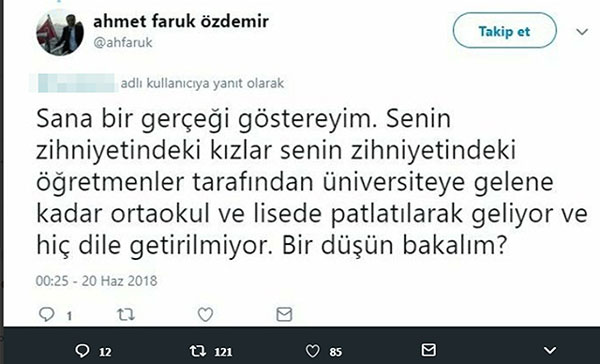Click the reply bubble icon under the tweet
The image size is (600, 364).
(47, 315)
